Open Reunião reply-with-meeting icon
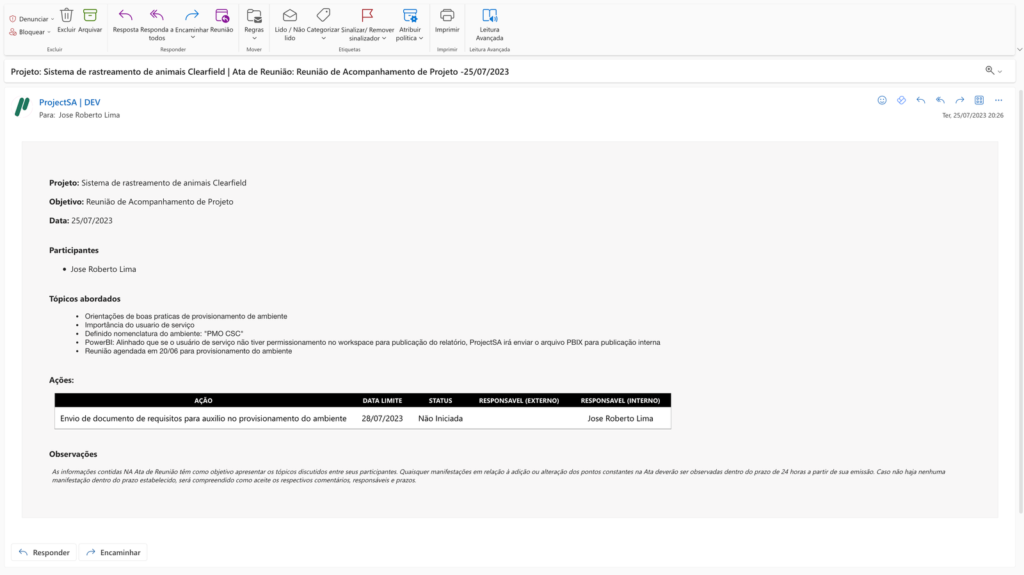 tap(222, 15)
